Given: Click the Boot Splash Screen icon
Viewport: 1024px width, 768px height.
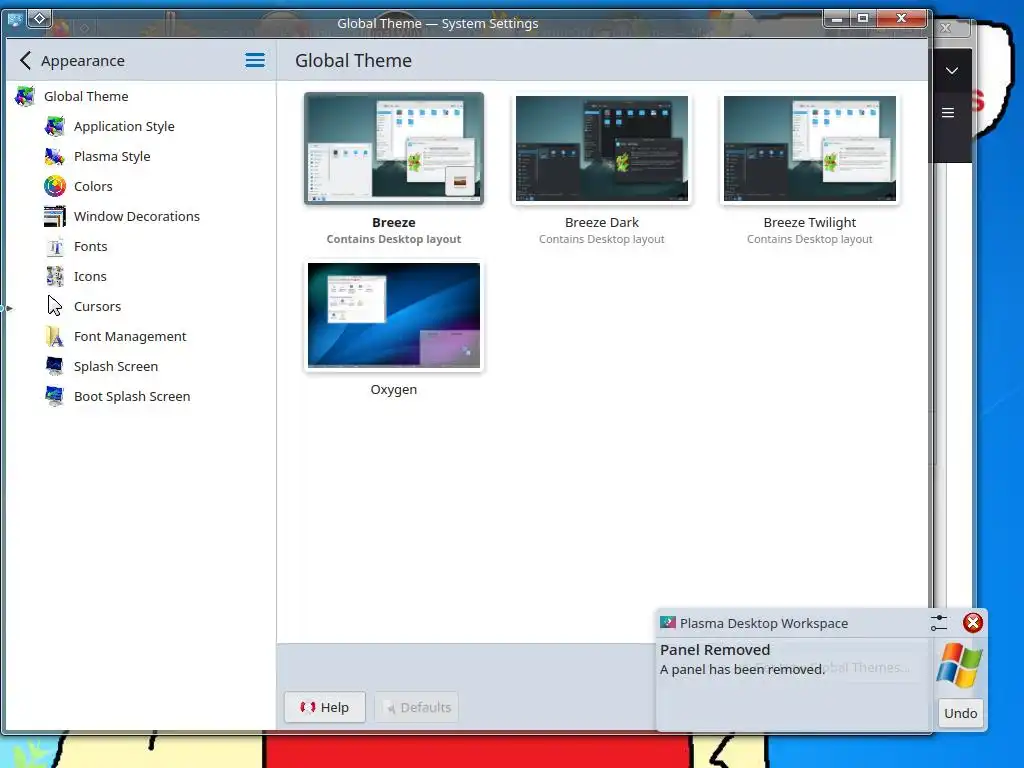Looking at the screenshot, I should pos(55,396).
